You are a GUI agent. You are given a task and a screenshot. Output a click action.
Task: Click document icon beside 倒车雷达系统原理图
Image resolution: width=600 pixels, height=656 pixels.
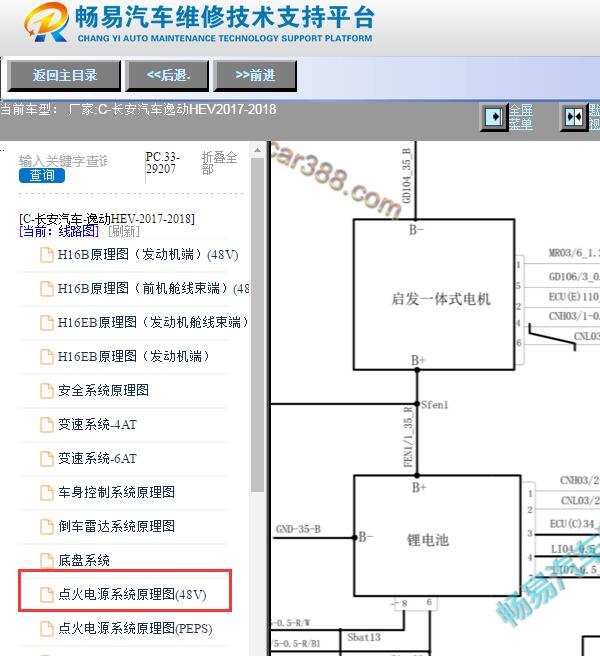[x=47, y=526]
